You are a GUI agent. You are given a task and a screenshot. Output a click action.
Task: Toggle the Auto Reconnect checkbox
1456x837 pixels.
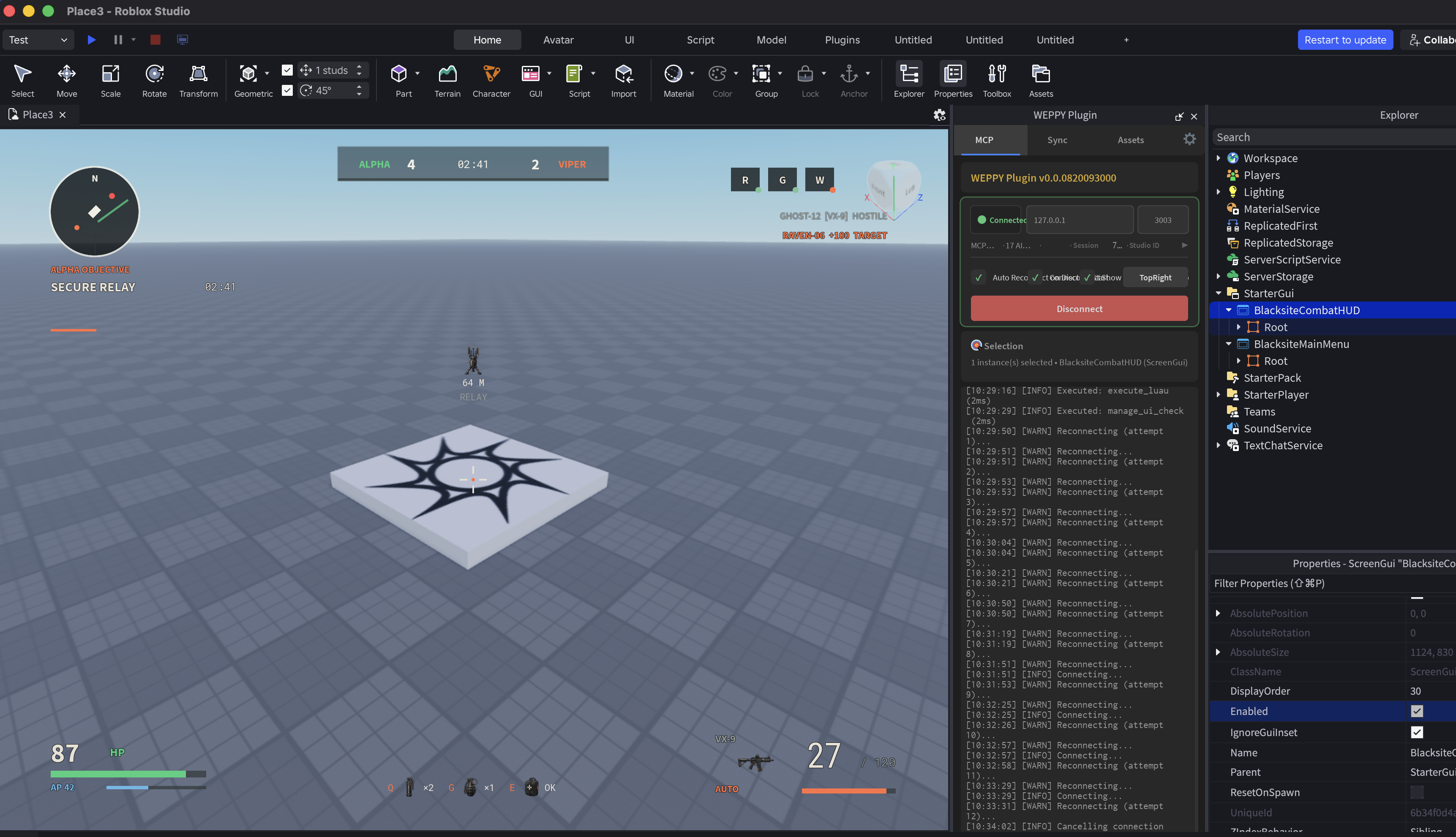pyautogui.click(x=978, y=277)
